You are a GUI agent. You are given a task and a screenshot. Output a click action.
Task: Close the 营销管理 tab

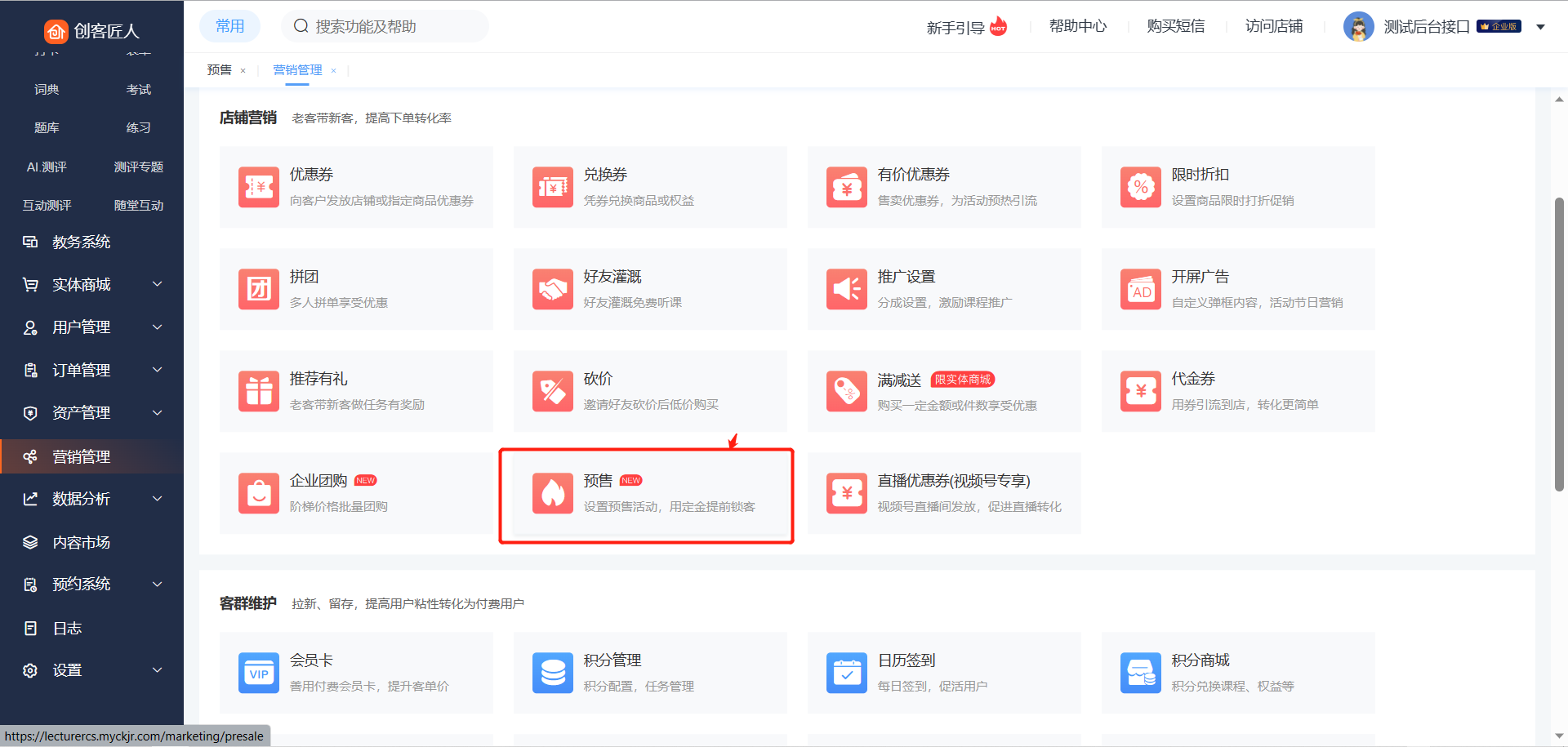tap(333, 71)
